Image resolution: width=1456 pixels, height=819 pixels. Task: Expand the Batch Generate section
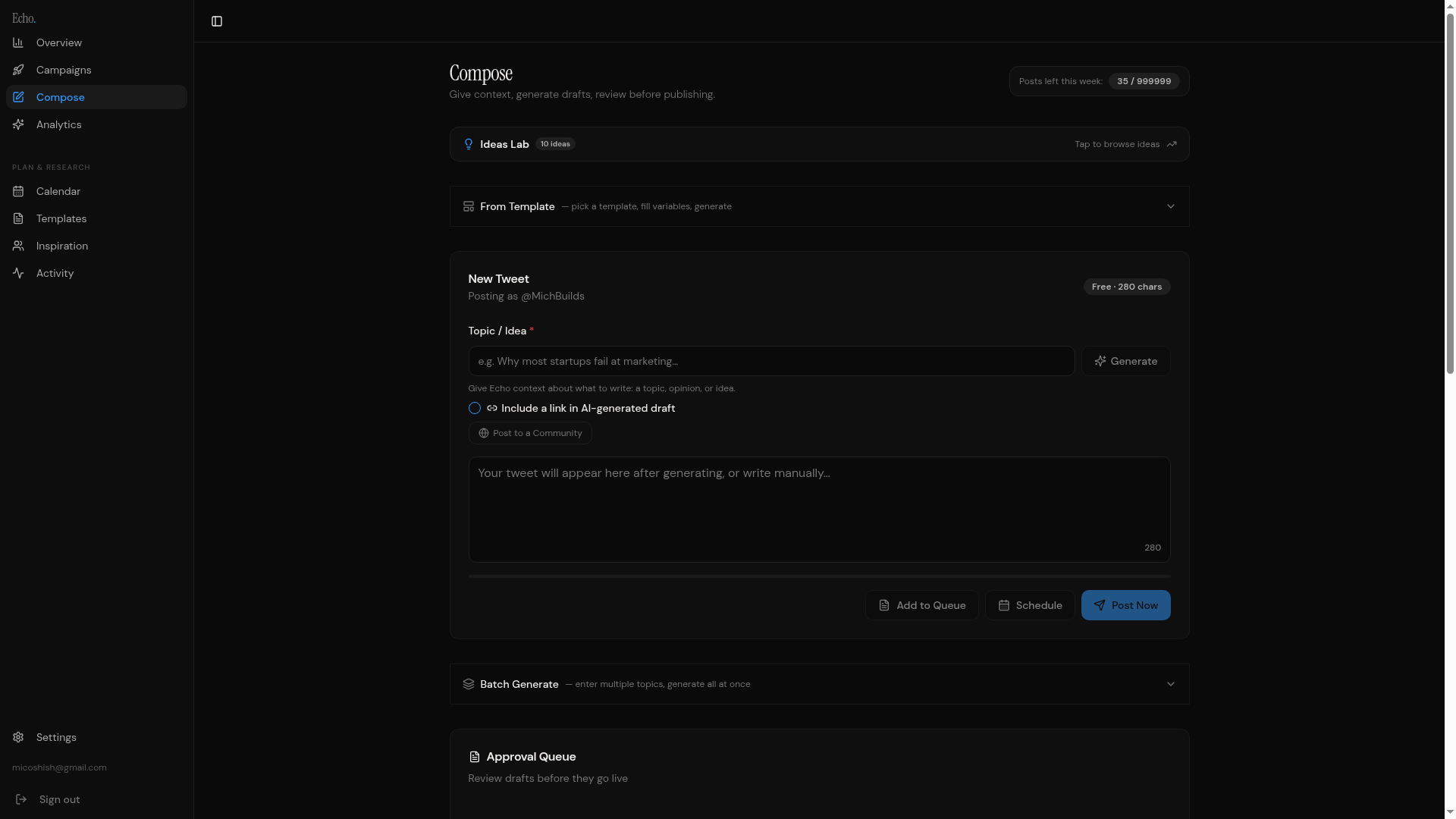[1170, 684]
